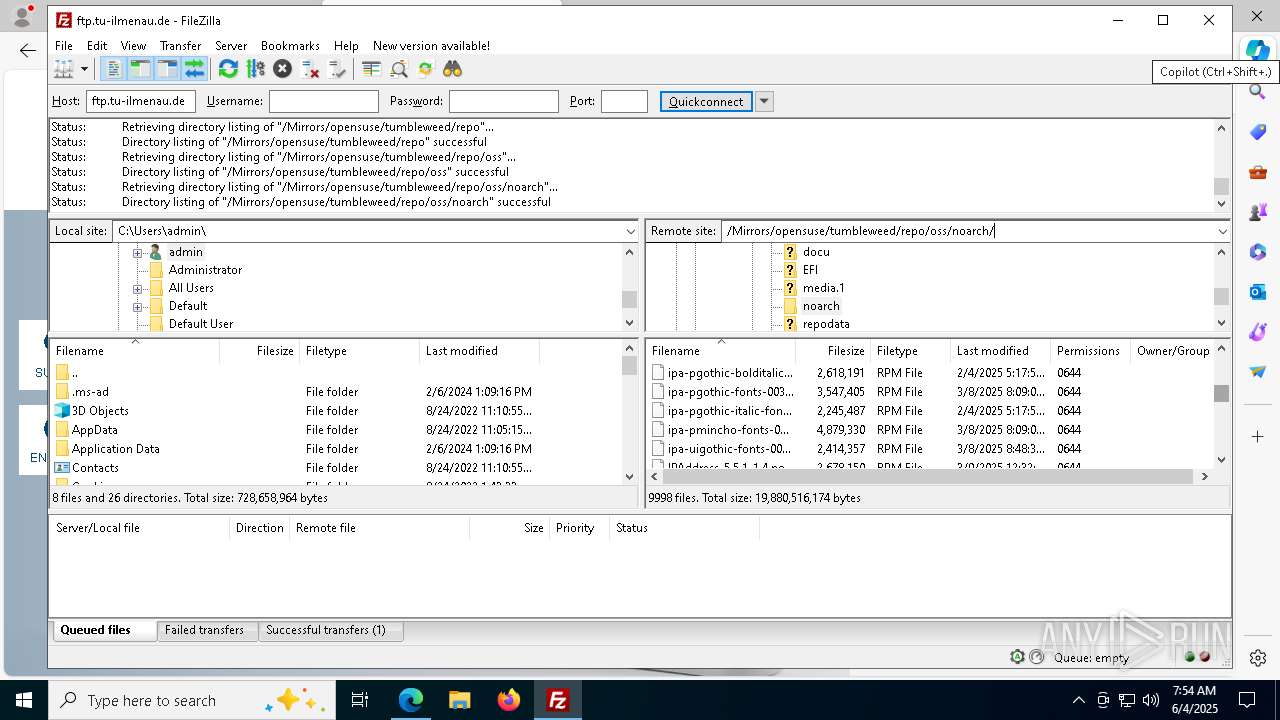Select ipa-pgothic-bolditalic RPM file

[730, 373]
